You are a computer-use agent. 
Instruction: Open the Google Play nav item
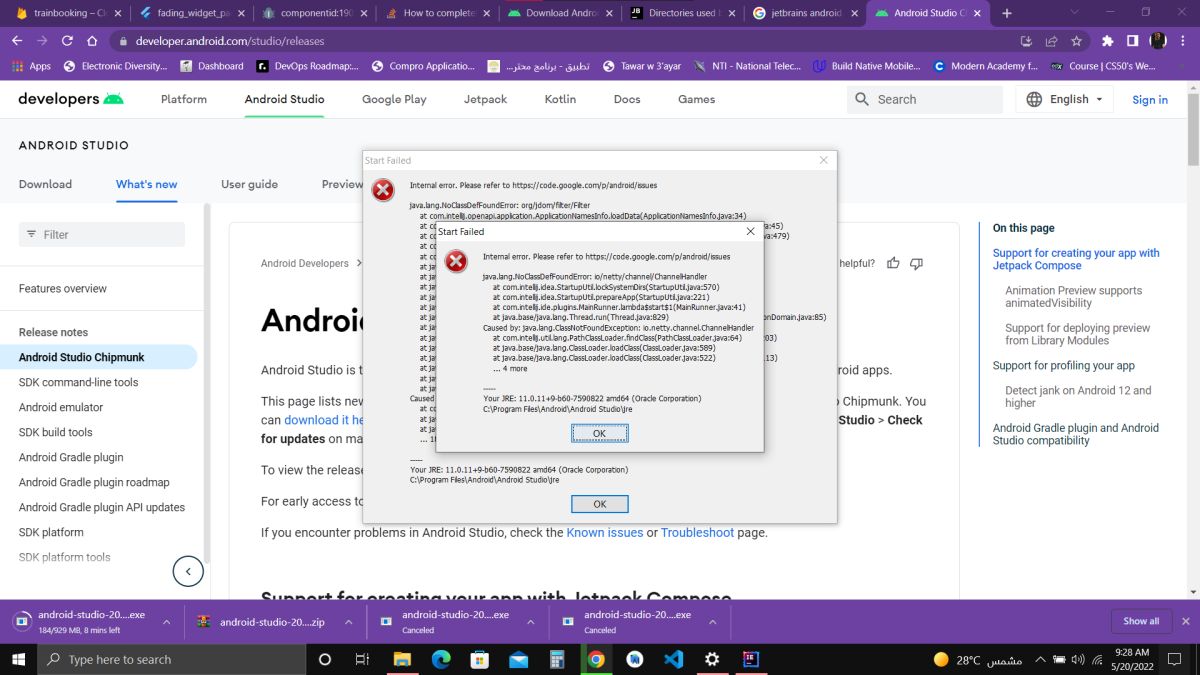coord(394,99)
